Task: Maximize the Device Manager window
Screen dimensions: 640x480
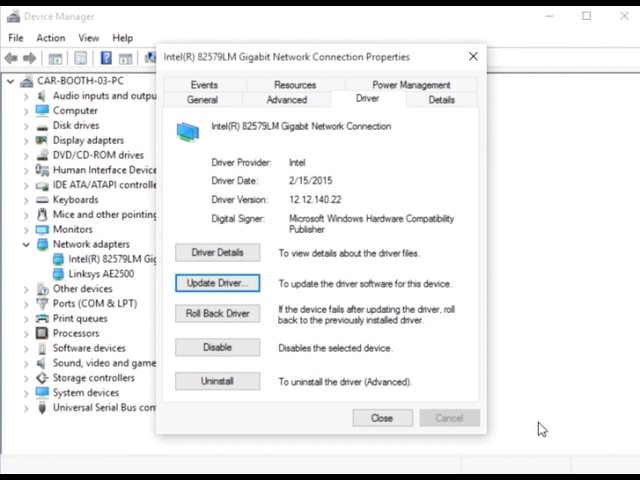Action: (x=587, y=16)
